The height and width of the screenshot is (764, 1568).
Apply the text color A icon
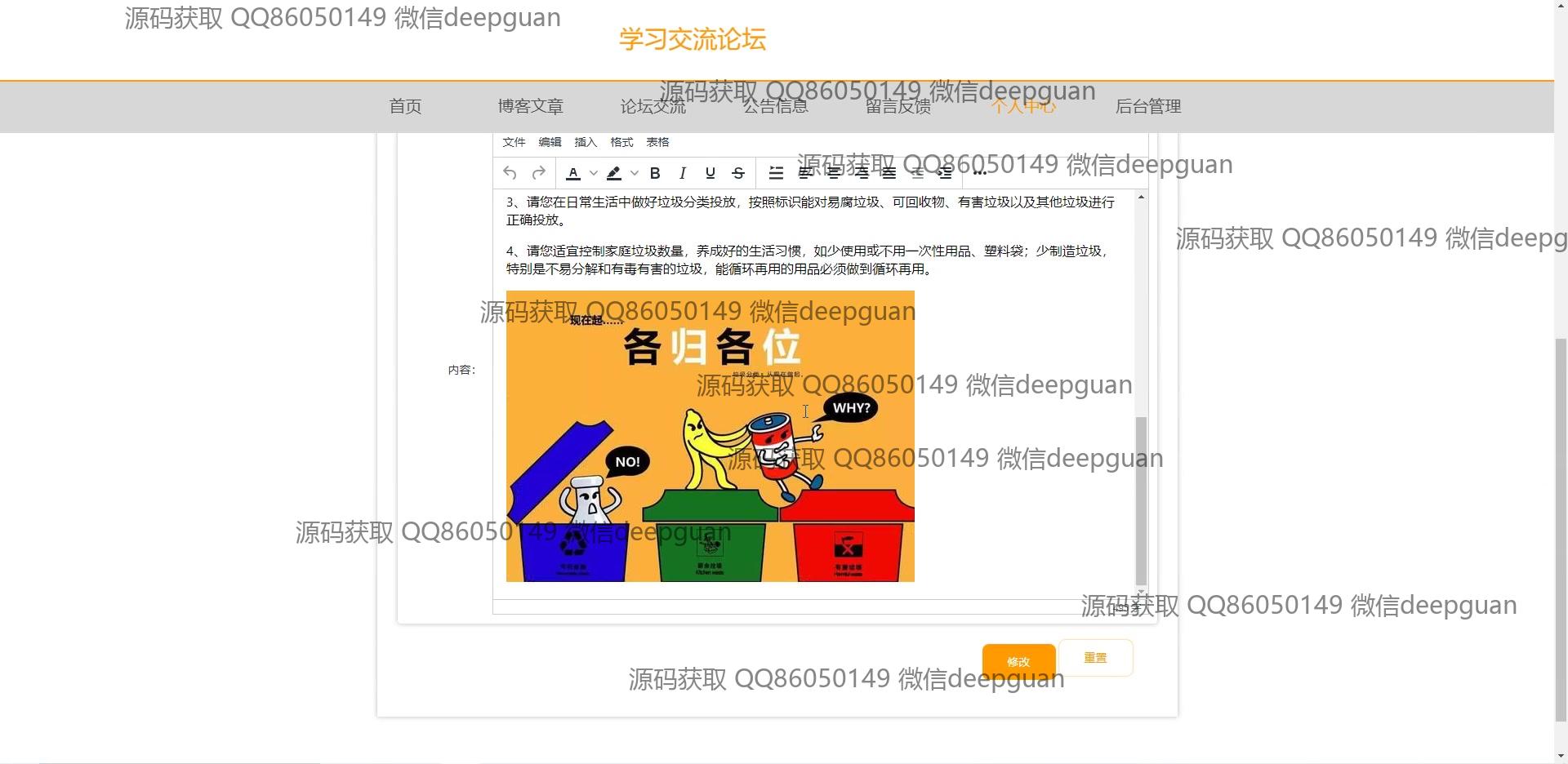tap(573, 173)
